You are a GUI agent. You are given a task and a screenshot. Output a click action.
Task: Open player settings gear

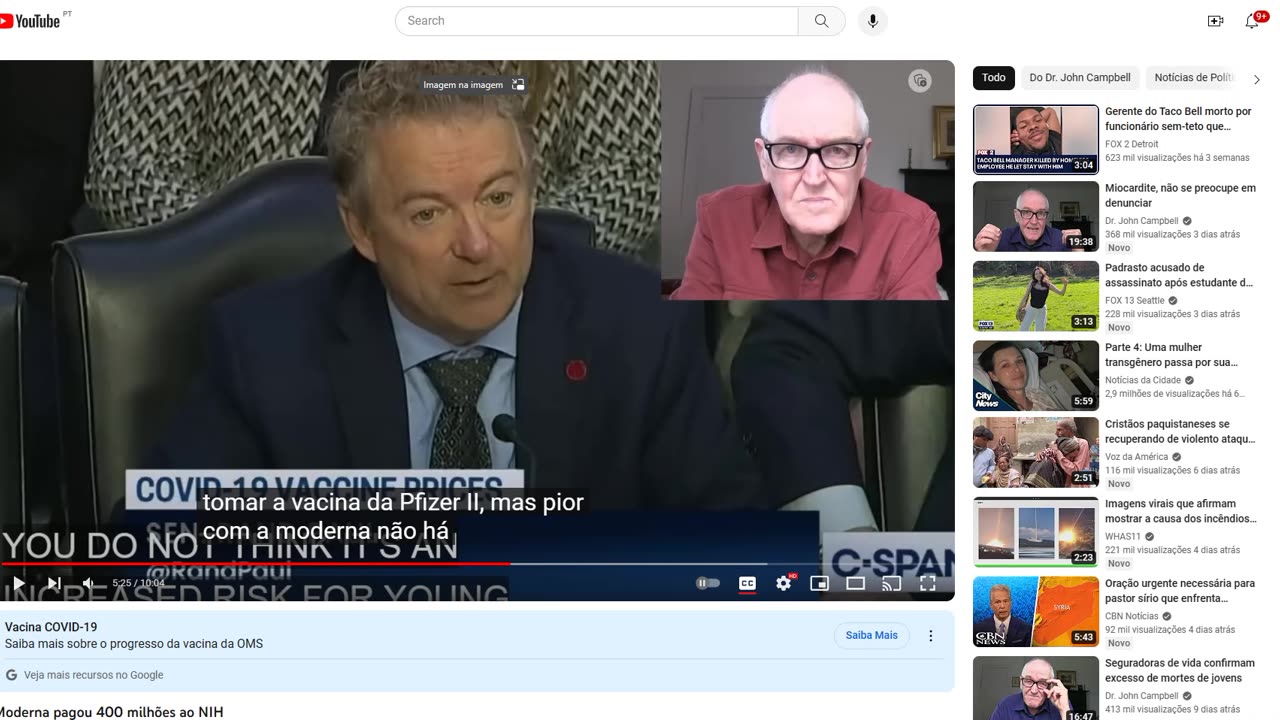(x=784, y=583)
